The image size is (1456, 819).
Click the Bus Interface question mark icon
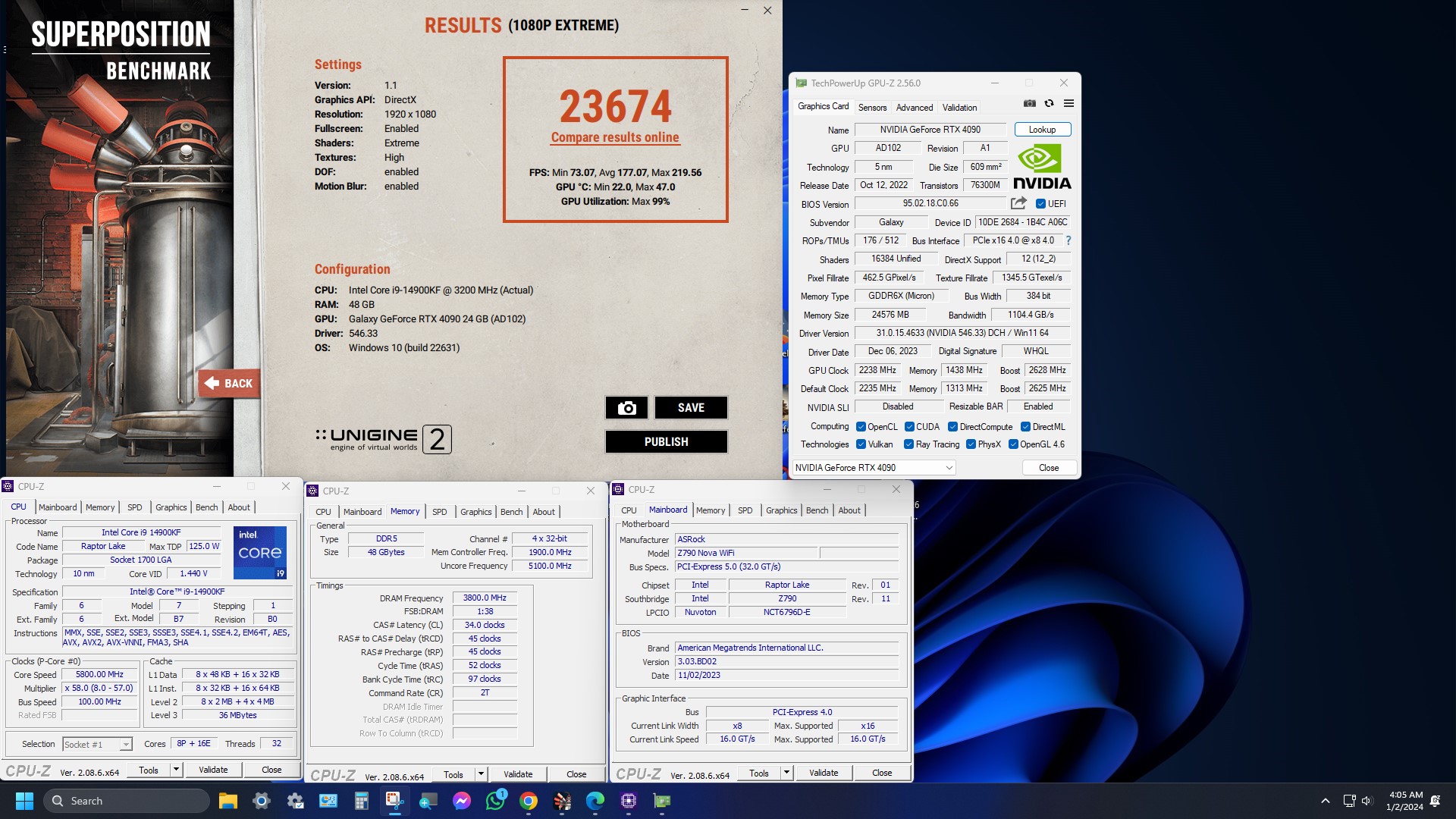pos(1068,240)
